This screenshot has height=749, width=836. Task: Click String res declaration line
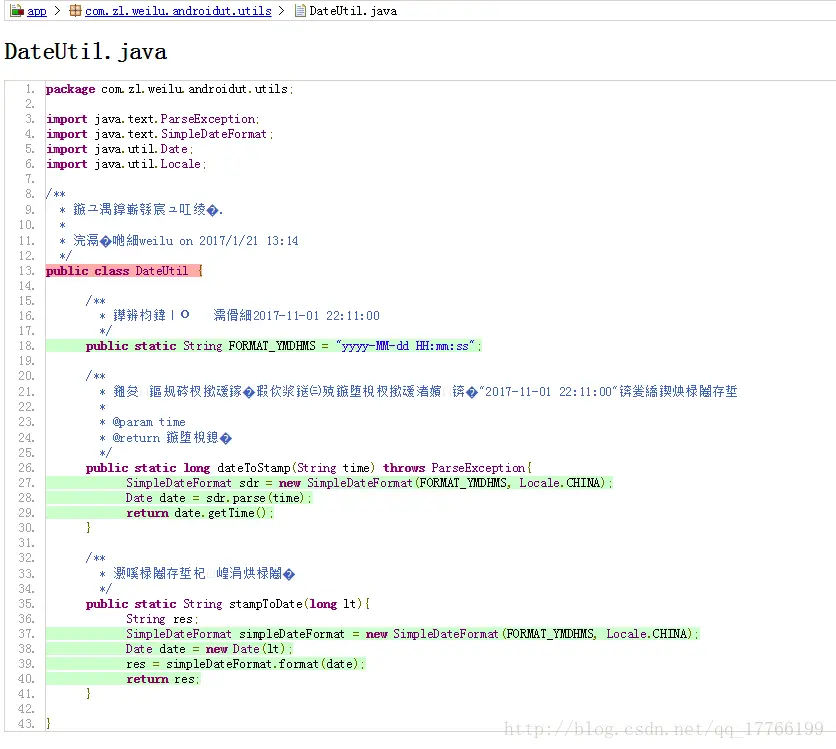162,618
